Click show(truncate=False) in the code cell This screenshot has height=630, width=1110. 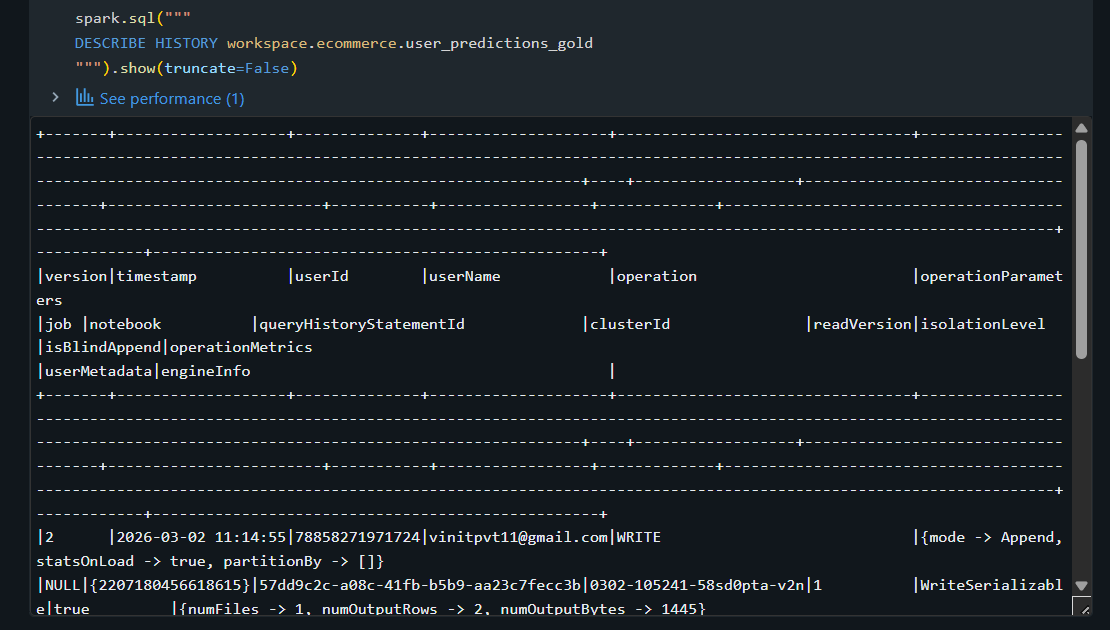[x=209, y=68]
